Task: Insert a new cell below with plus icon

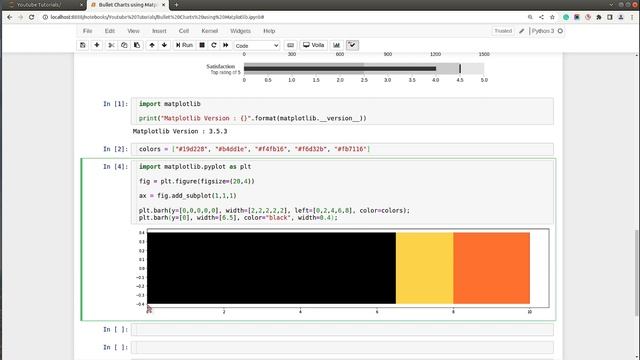Action: [97, 45]
